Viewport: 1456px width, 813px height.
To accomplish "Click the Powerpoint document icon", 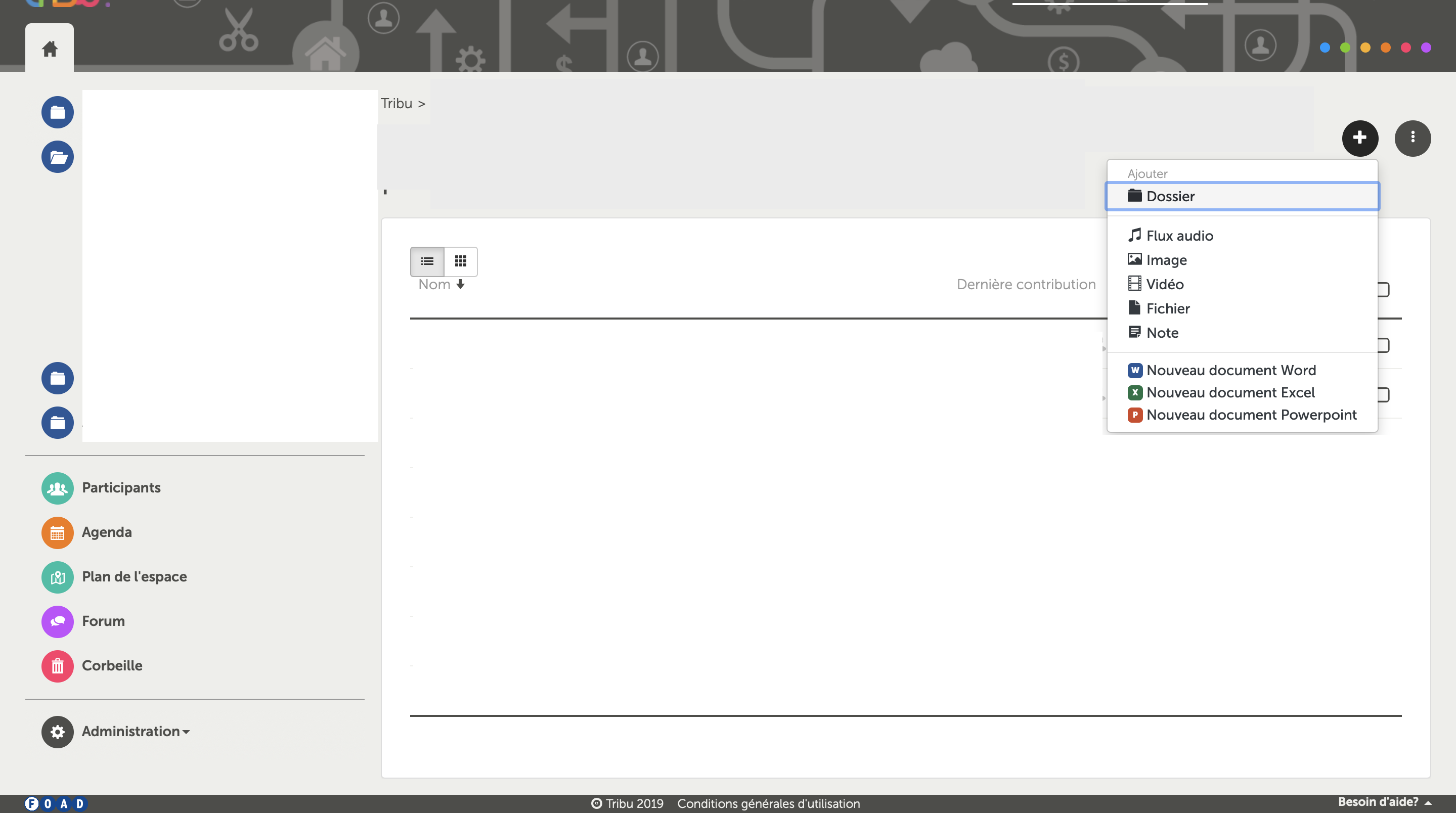I will pyautogui.click(x=1134, y=415).
